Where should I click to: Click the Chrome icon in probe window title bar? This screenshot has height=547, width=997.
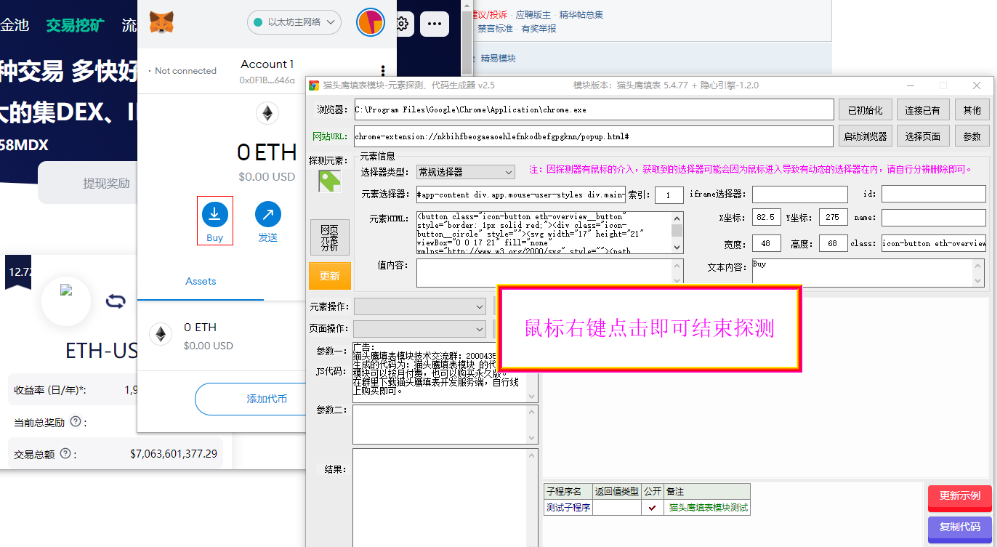click(313, 85)
